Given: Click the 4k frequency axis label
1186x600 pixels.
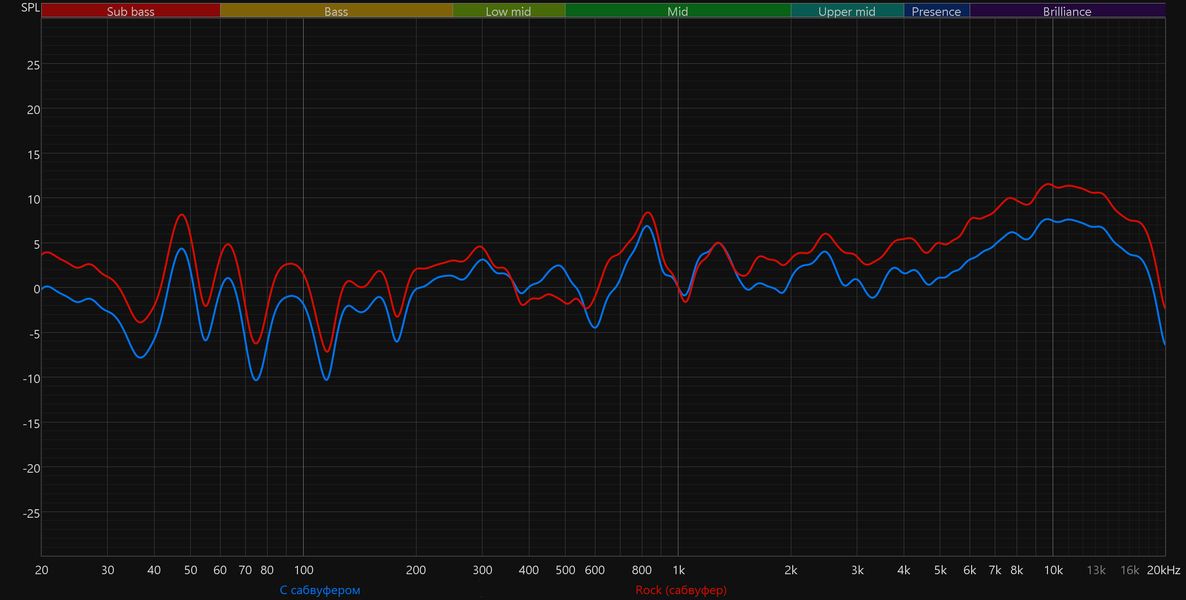Looking at the screenshot, I should 904,570.
